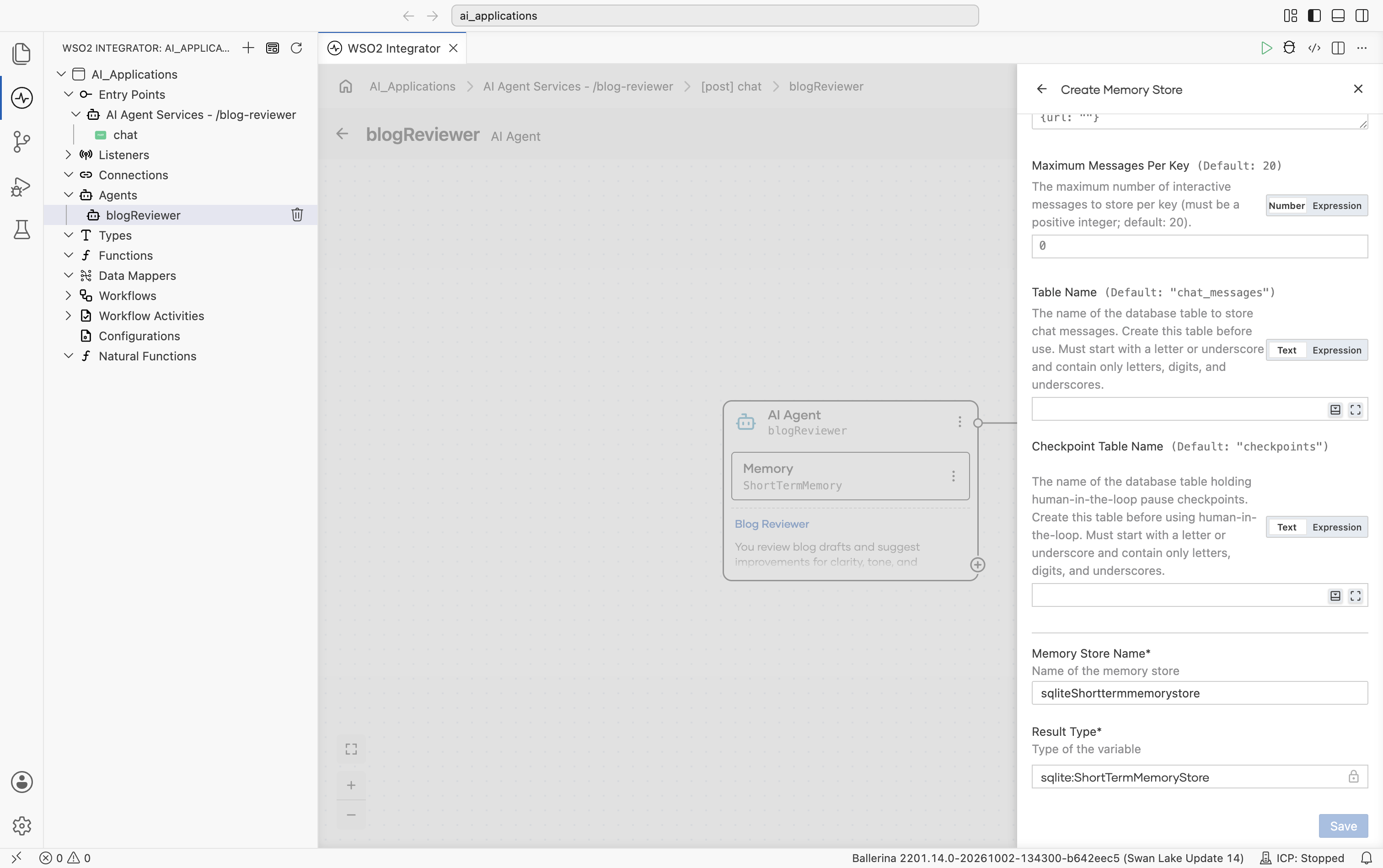Zoom in with the plus canvas control

(x=351, y=785)
